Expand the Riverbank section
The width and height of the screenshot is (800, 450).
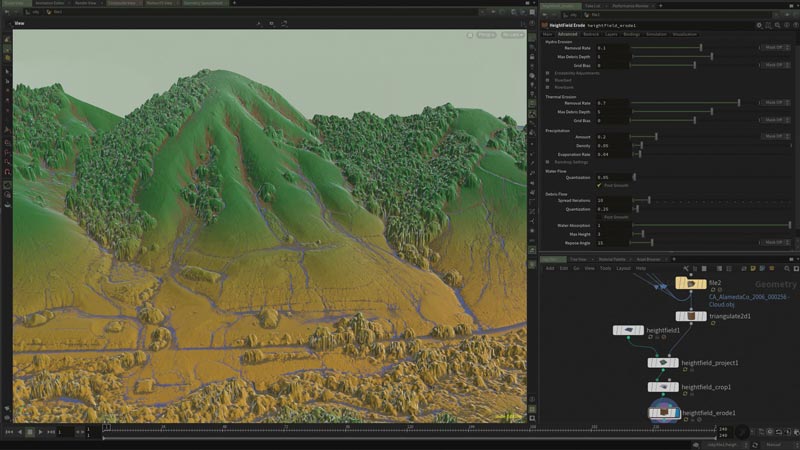[547, 87]
